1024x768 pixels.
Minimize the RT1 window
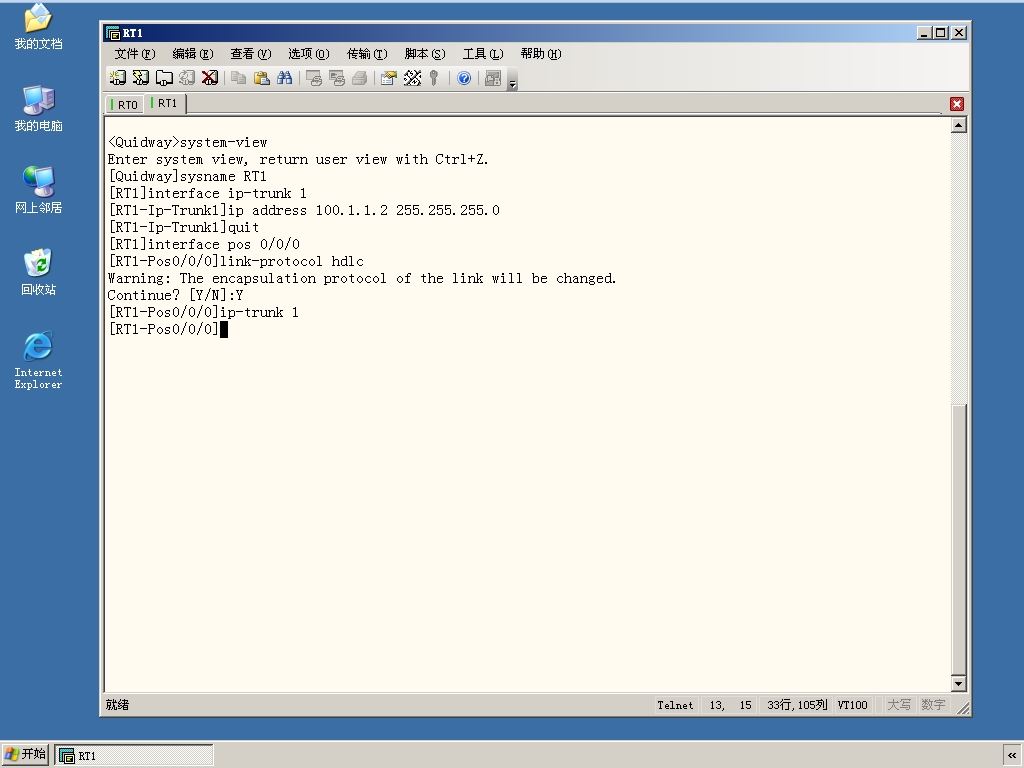(x=923, y=33)
